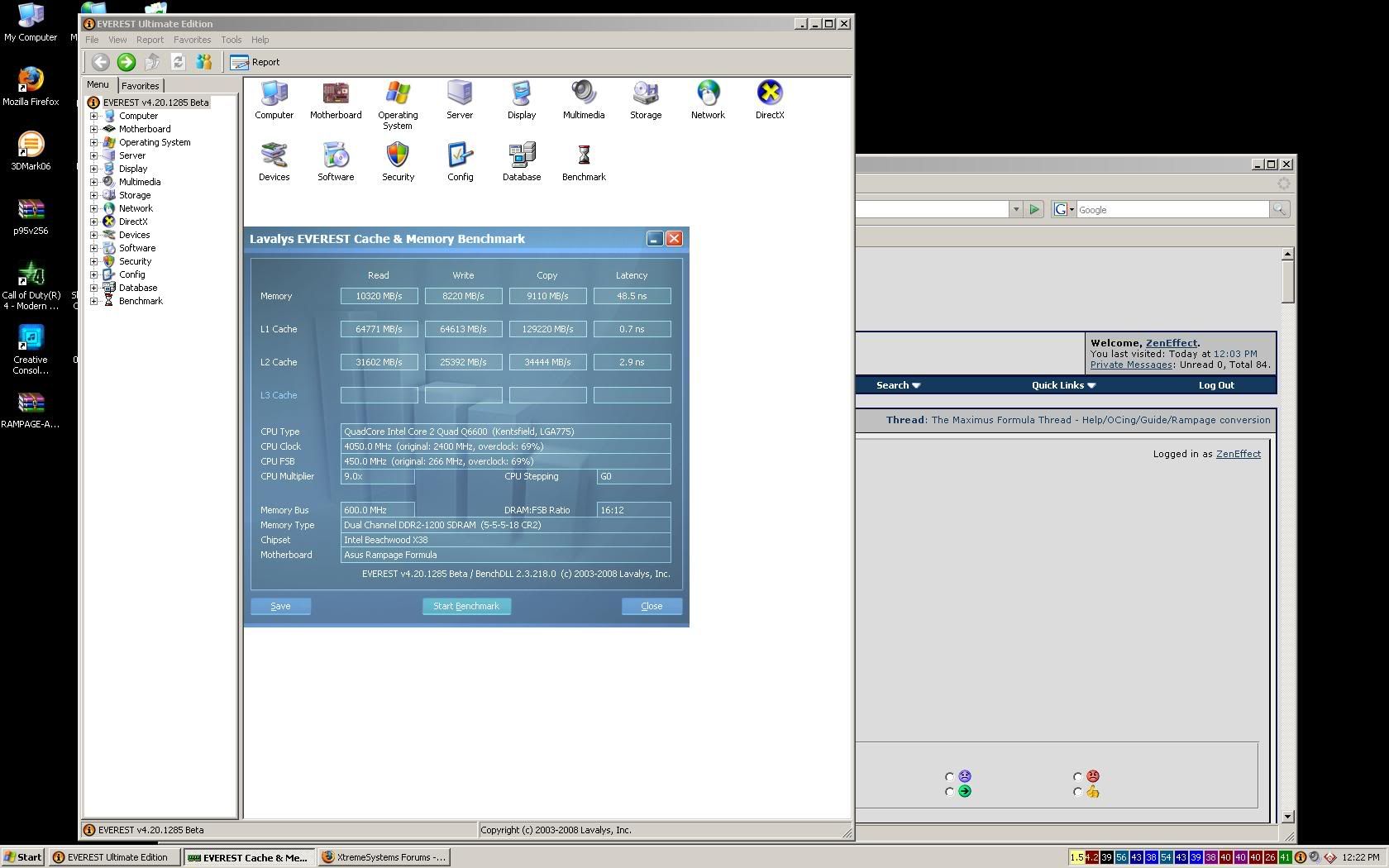Open the Security category icon
Image resolution: width=1389 pixels, height=868 pixels.
pos(398,162)
